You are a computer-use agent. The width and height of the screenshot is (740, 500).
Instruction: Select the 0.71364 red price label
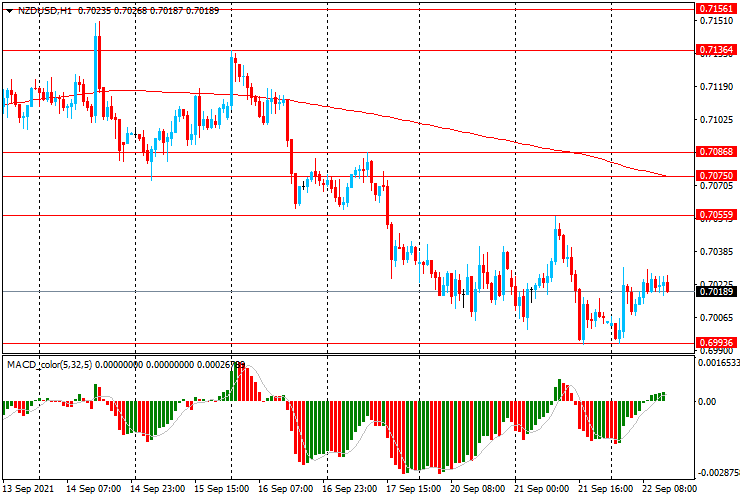coord(717,49)
